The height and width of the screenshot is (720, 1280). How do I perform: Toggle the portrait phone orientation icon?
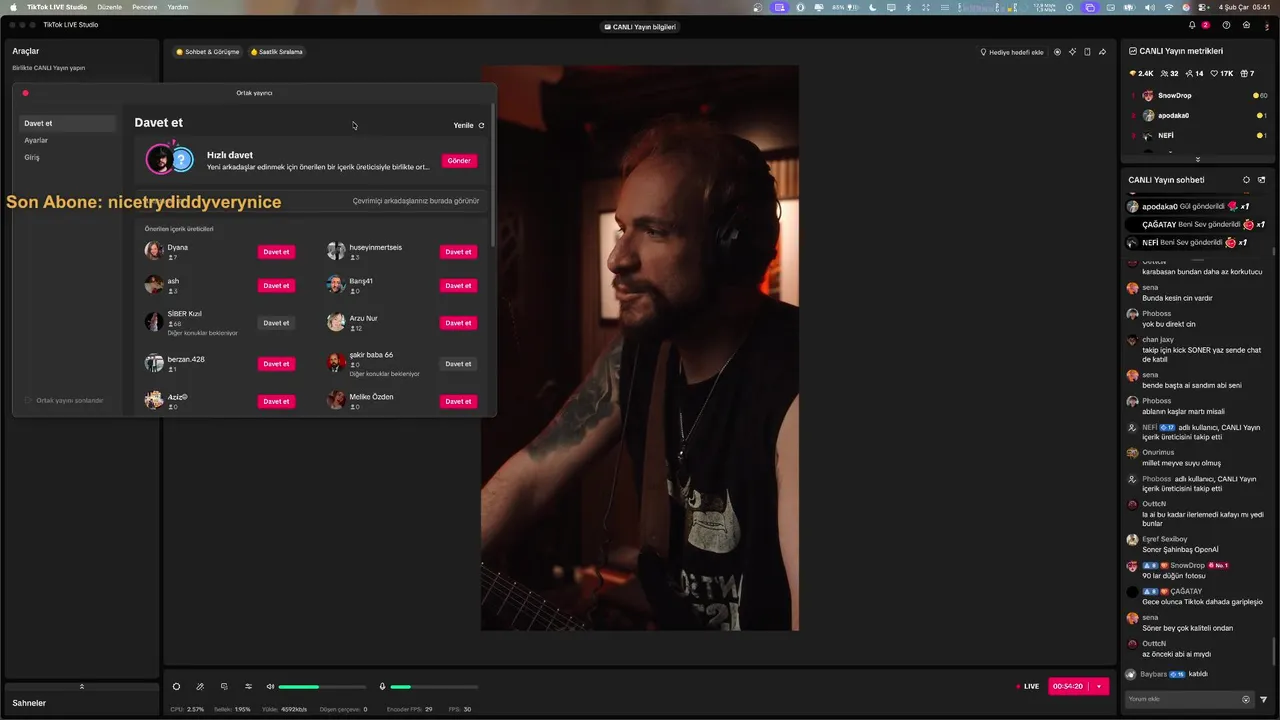tap(1087, 52)
